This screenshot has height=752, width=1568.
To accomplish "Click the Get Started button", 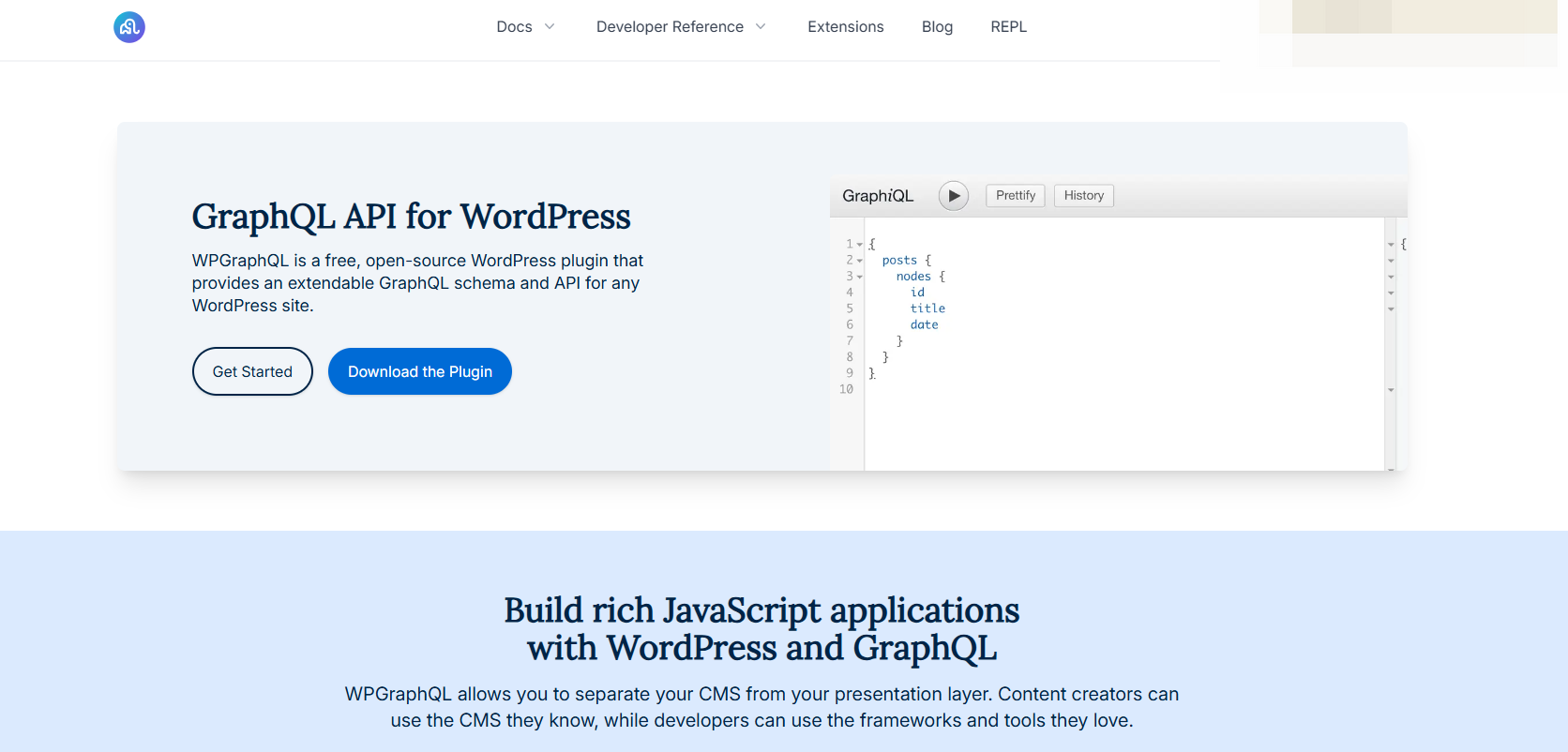I will pos(252,371).
